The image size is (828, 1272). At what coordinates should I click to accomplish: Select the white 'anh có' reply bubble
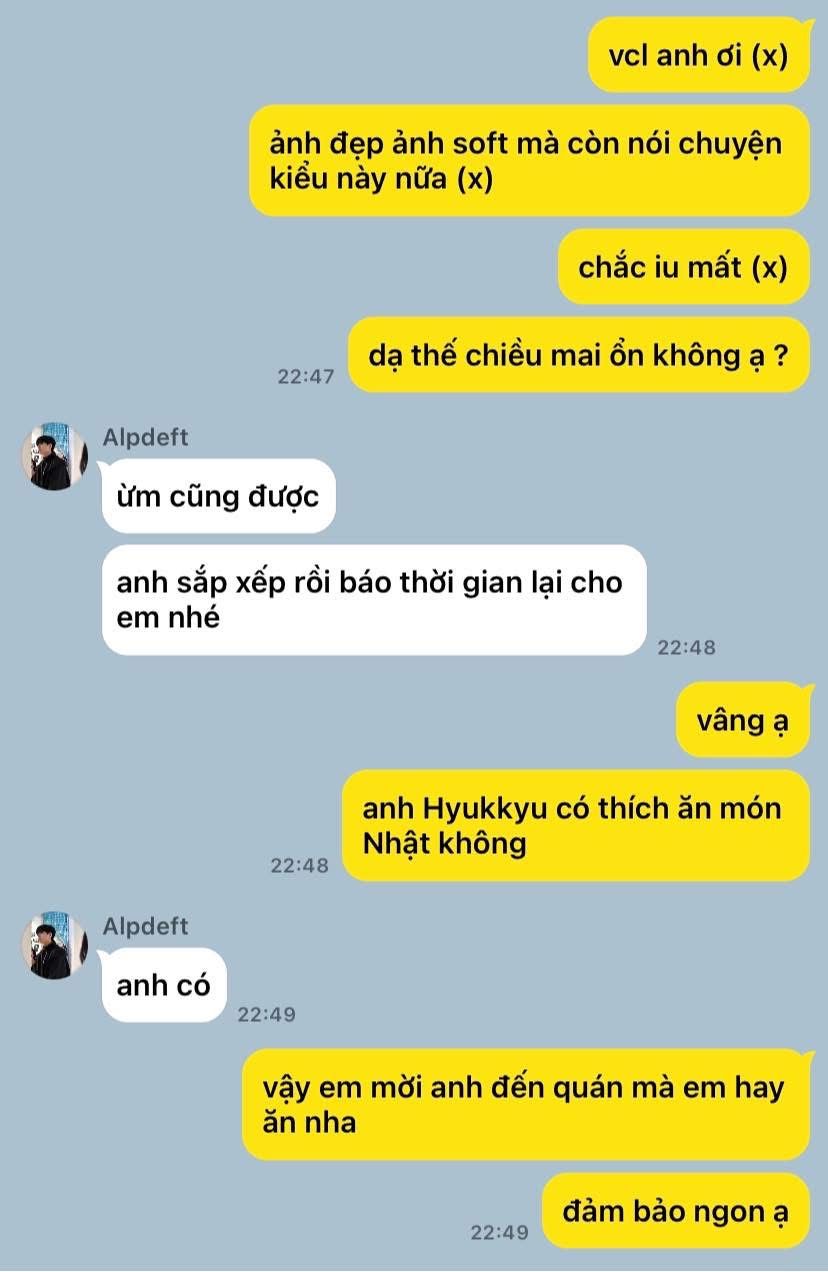pyautogui.click(x=164, y=985)
